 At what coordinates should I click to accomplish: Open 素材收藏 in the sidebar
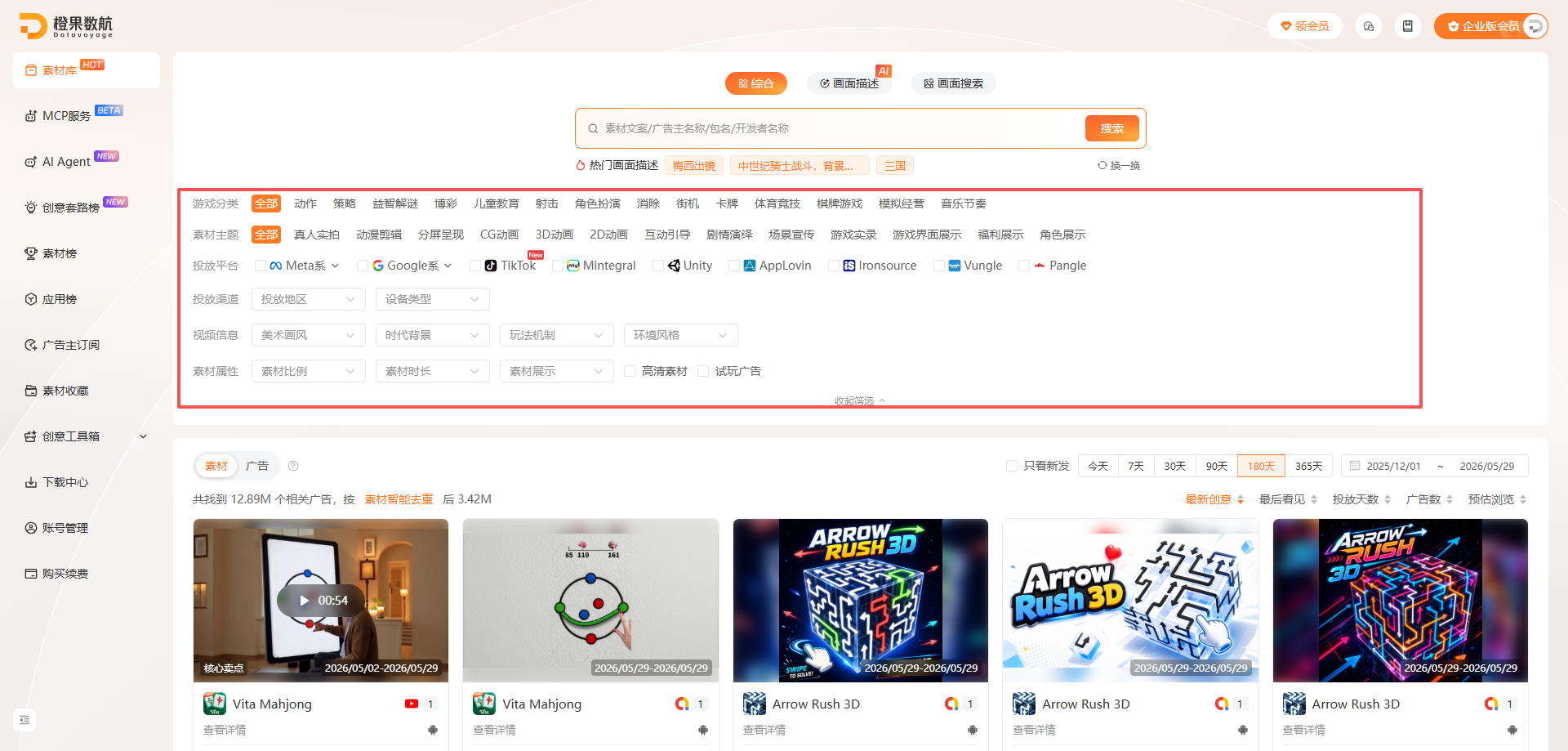[87, 391]
